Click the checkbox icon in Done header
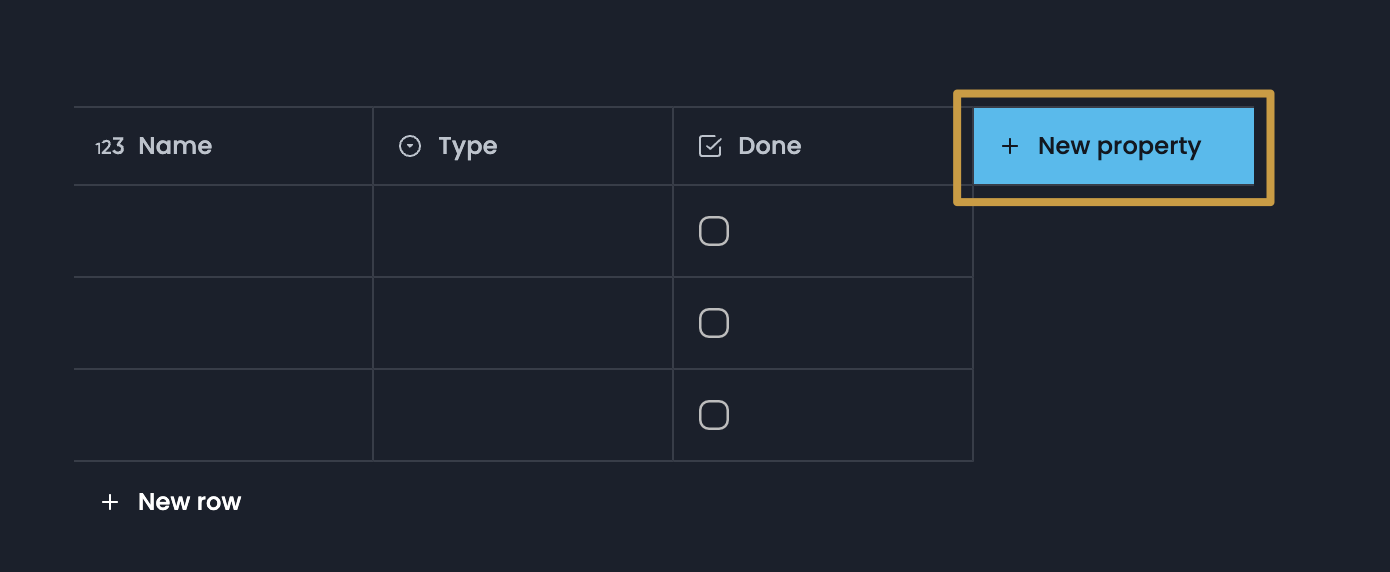Image resolution: width=1390 pixels, height=572 pixels. (710, 147)
